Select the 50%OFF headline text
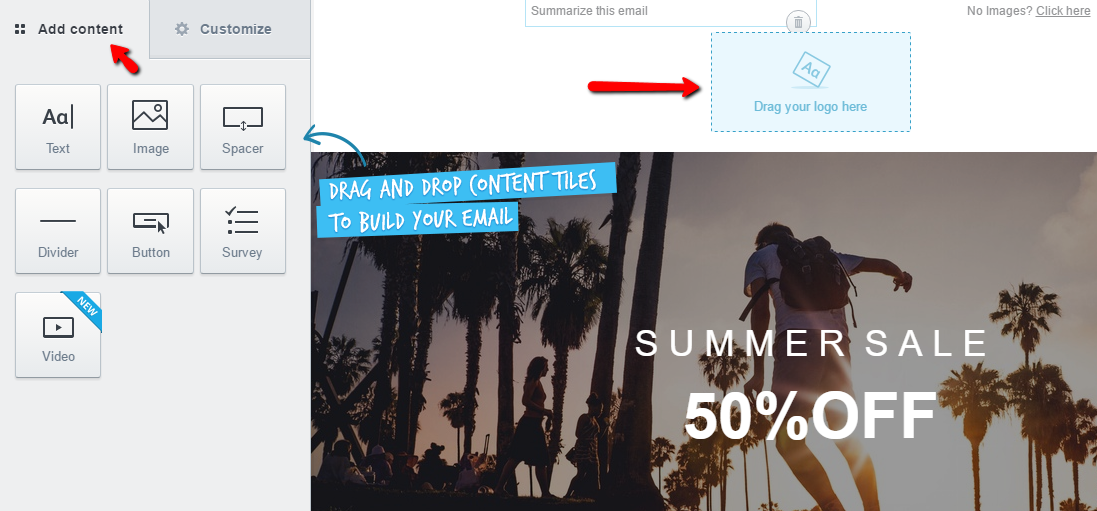 [x=810, y=416]
